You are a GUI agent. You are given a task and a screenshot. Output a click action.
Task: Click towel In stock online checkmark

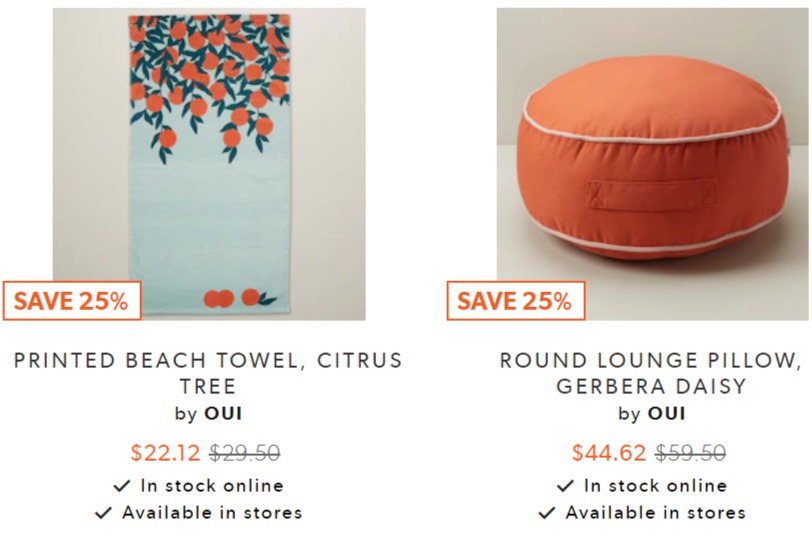click(122, 486)
